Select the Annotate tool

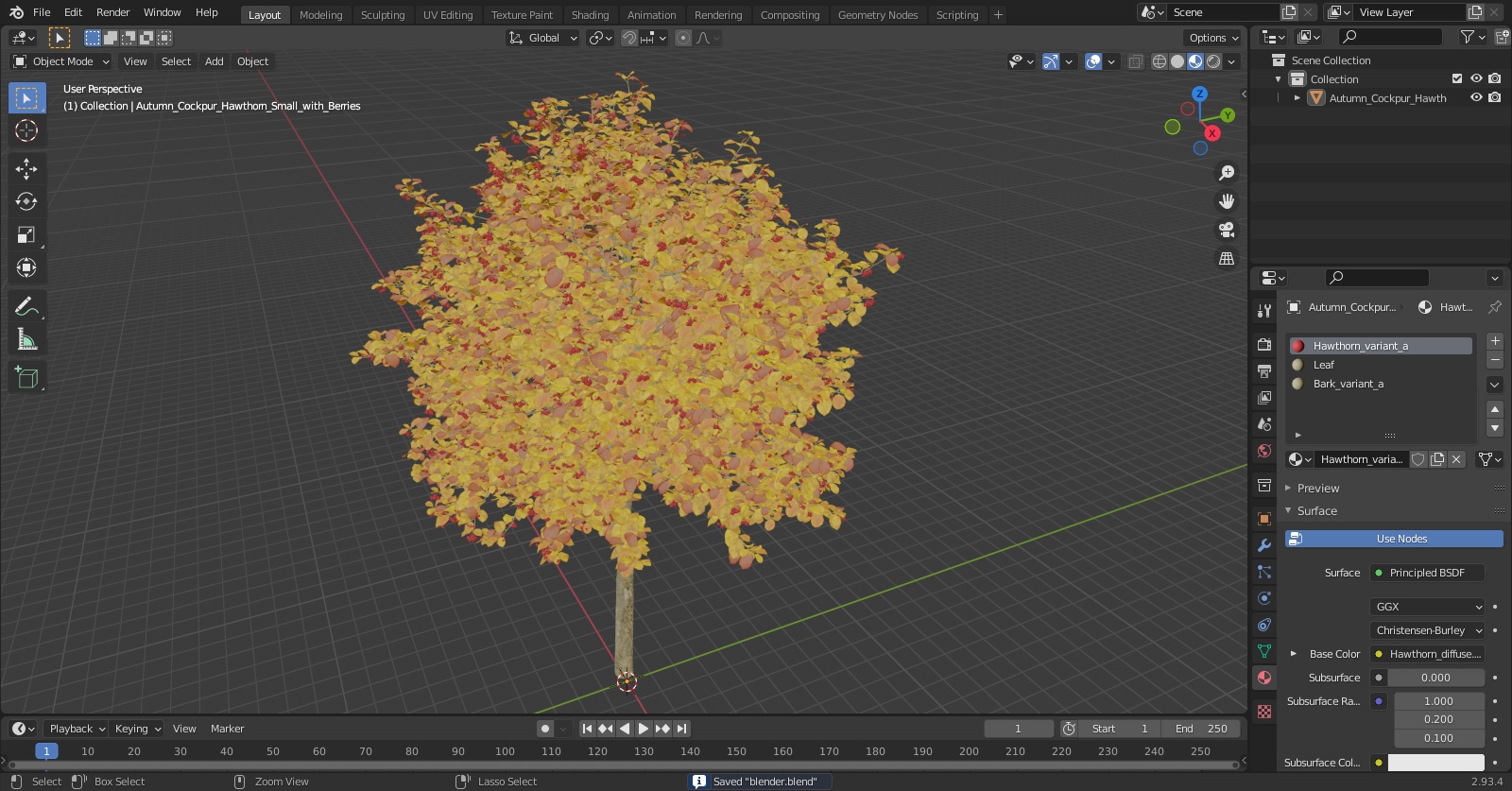[x=26, y=306]
